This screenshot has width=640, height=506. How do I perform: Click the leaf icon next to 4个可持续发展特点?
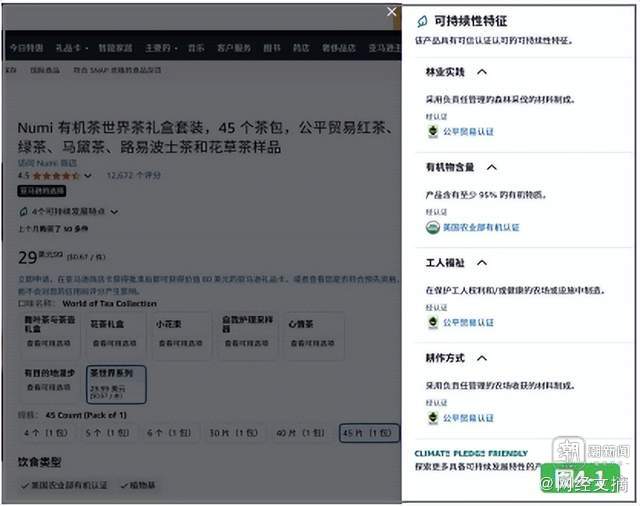(24, 212)
